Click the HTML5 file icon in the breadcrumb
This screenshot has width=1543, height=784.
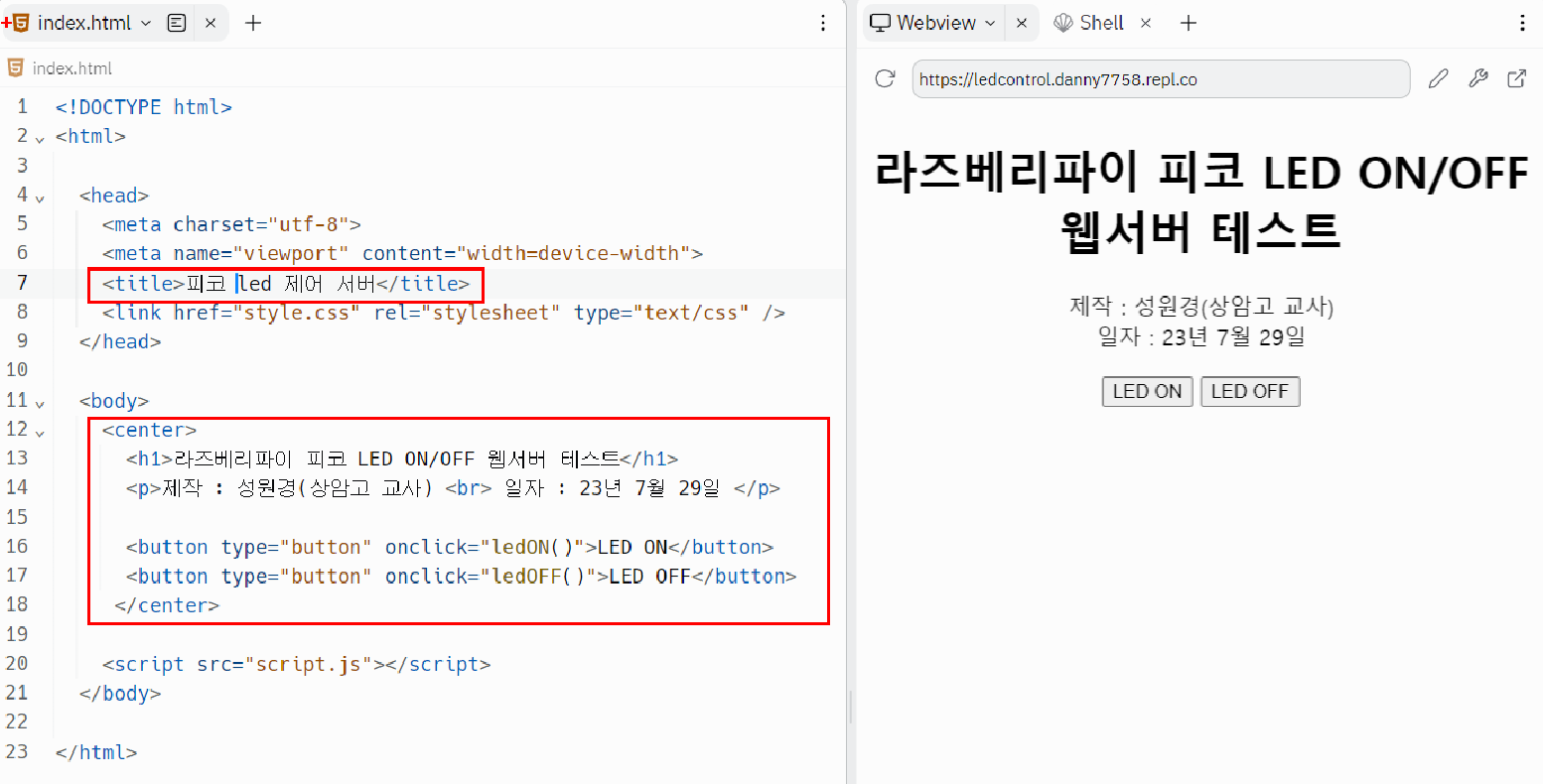pyautogui.click(x=15, y=67)
